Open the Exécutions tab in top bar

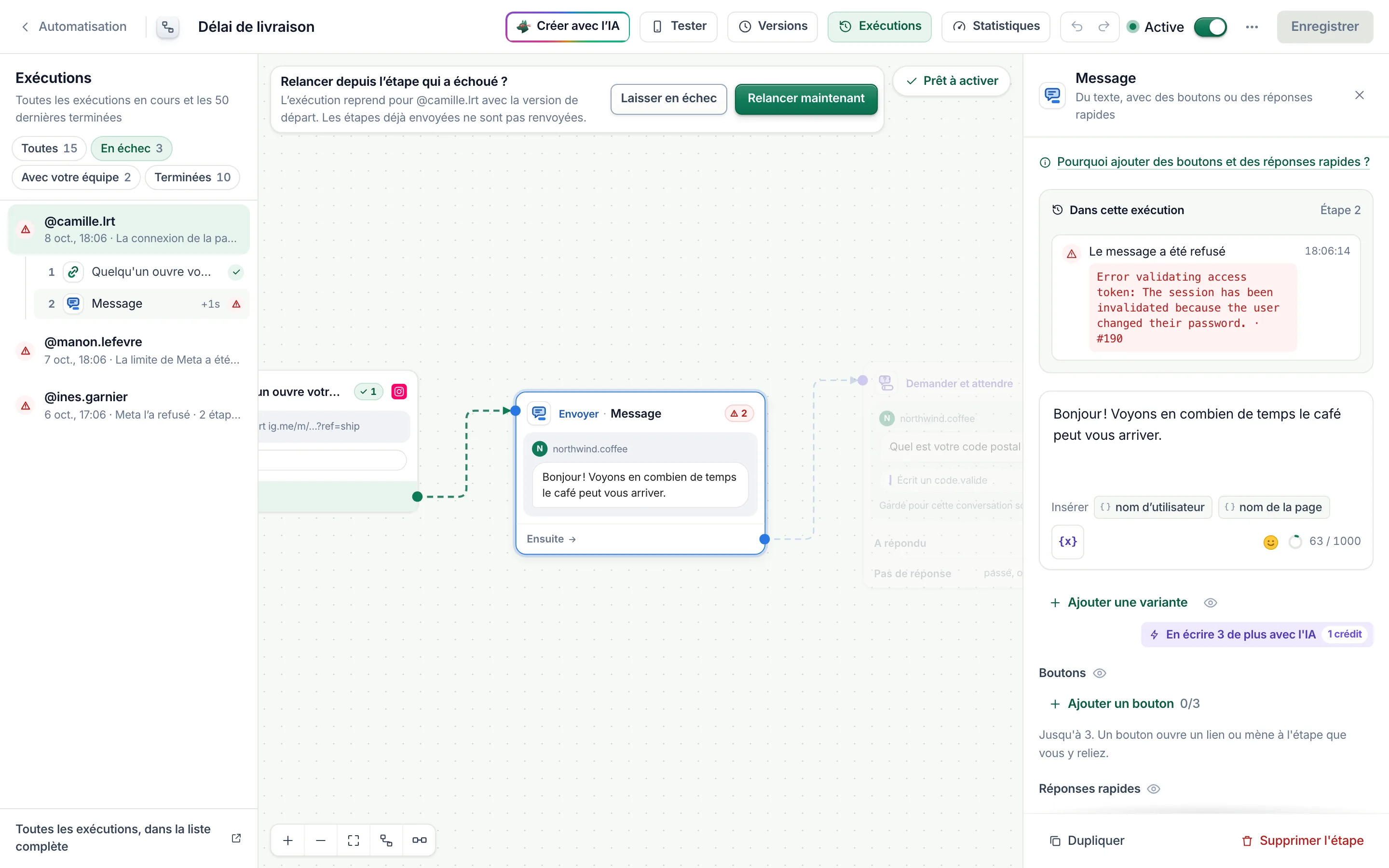tap(879, 27)
